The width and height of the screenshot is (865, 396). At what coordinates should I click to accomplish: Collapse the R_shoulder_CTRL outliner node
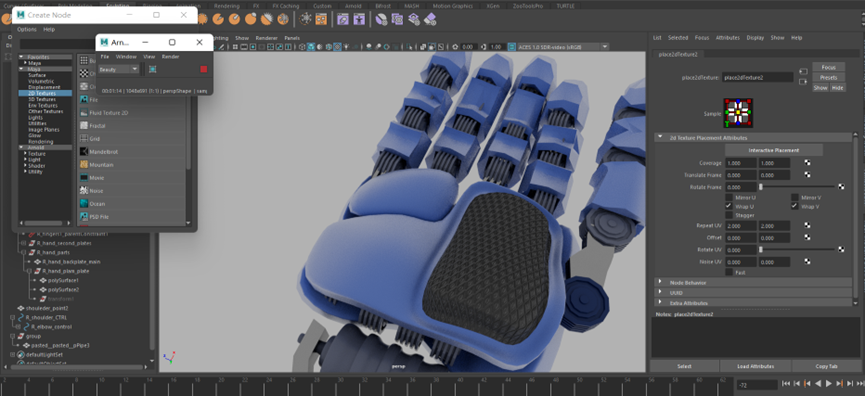(x=13, y=318)
